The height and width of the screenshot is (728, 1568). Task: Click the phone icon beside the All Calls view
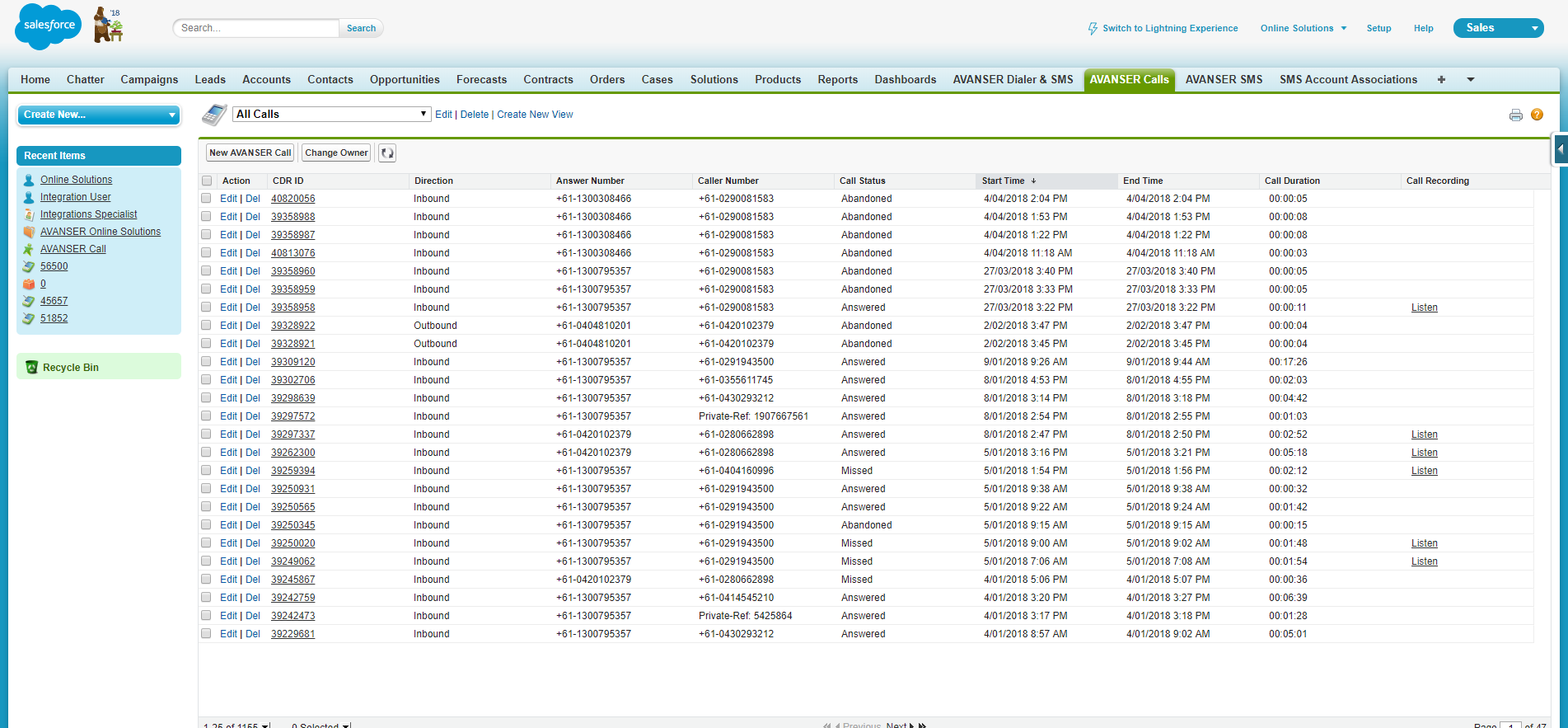(x=214, y=115)
